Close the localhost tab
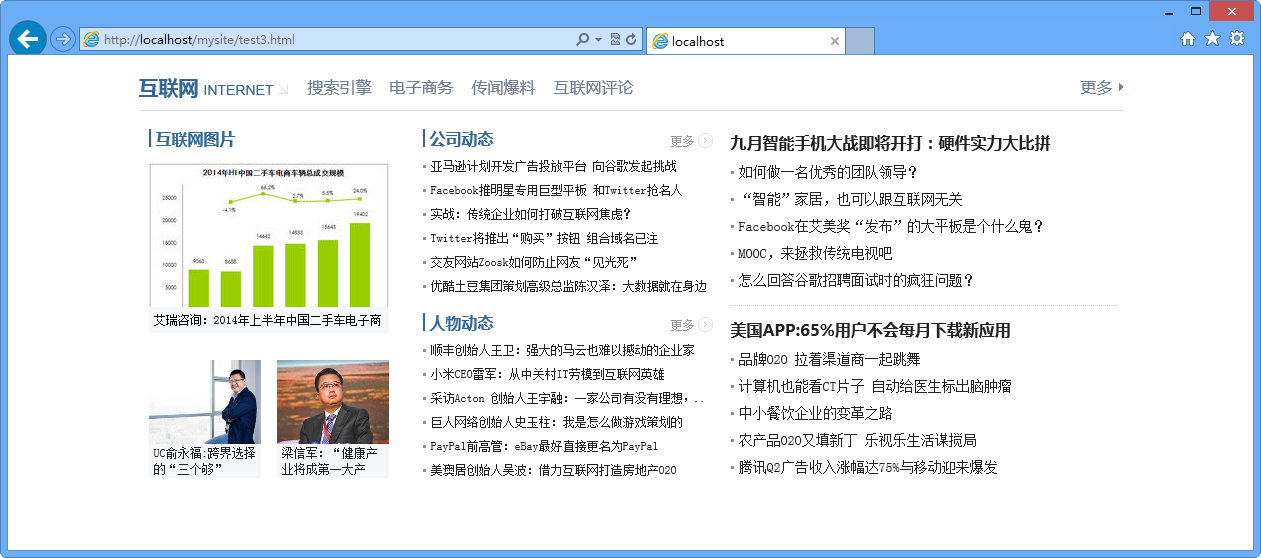Viewport: 1261px width, 558px height. point(835,41)
